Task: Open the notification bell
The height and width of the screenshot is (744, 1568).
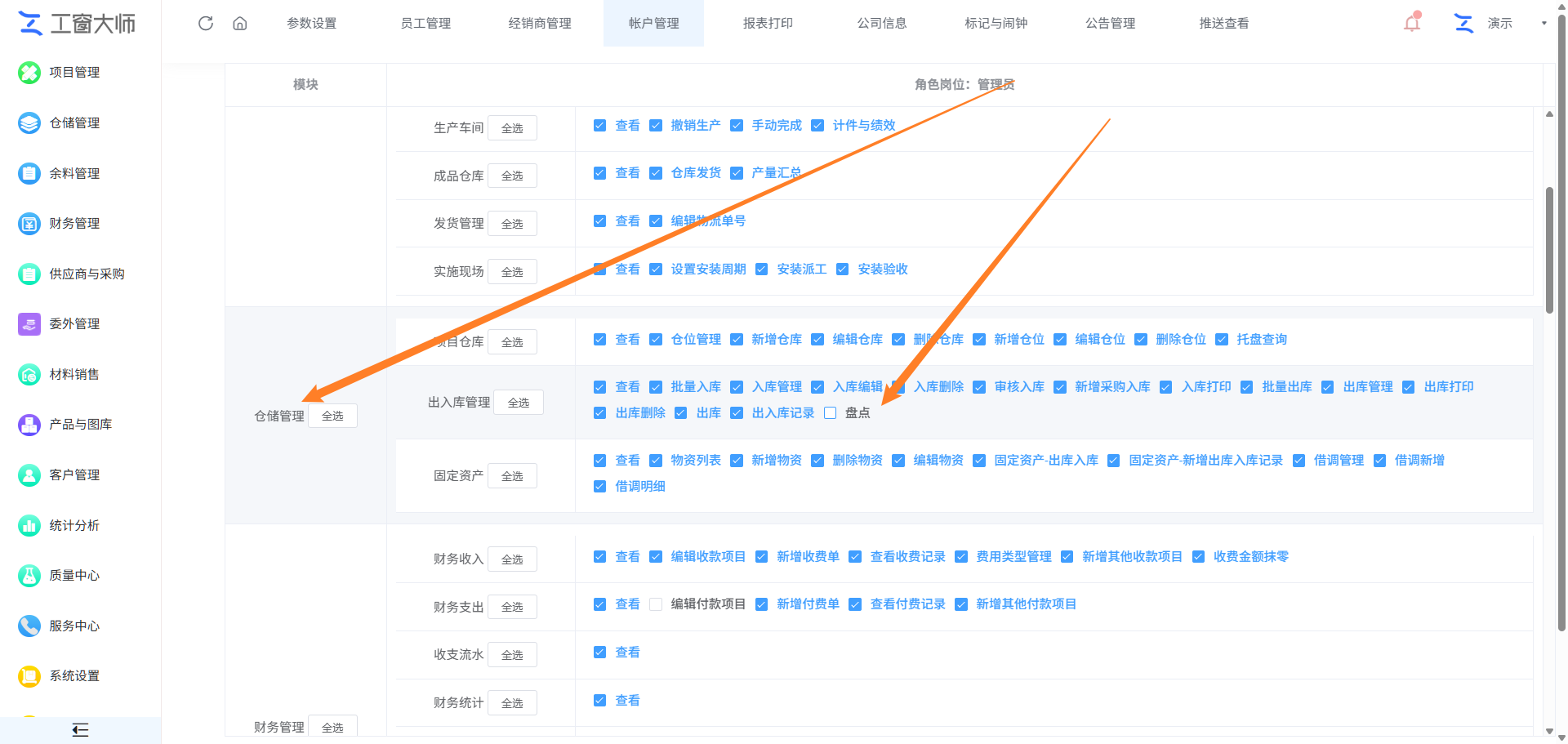Action: click(x=1412, y=23)
